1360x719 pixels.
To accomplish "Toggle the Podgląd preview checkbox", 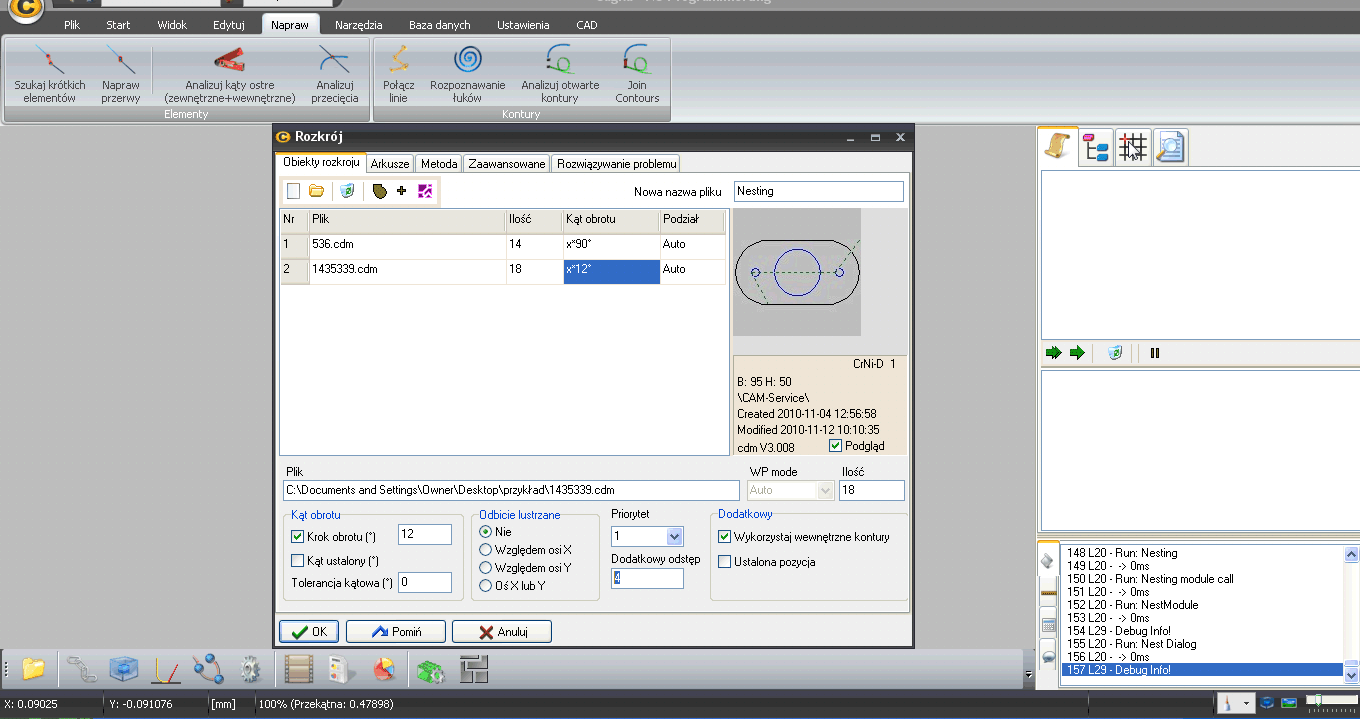I will point(836,445).
